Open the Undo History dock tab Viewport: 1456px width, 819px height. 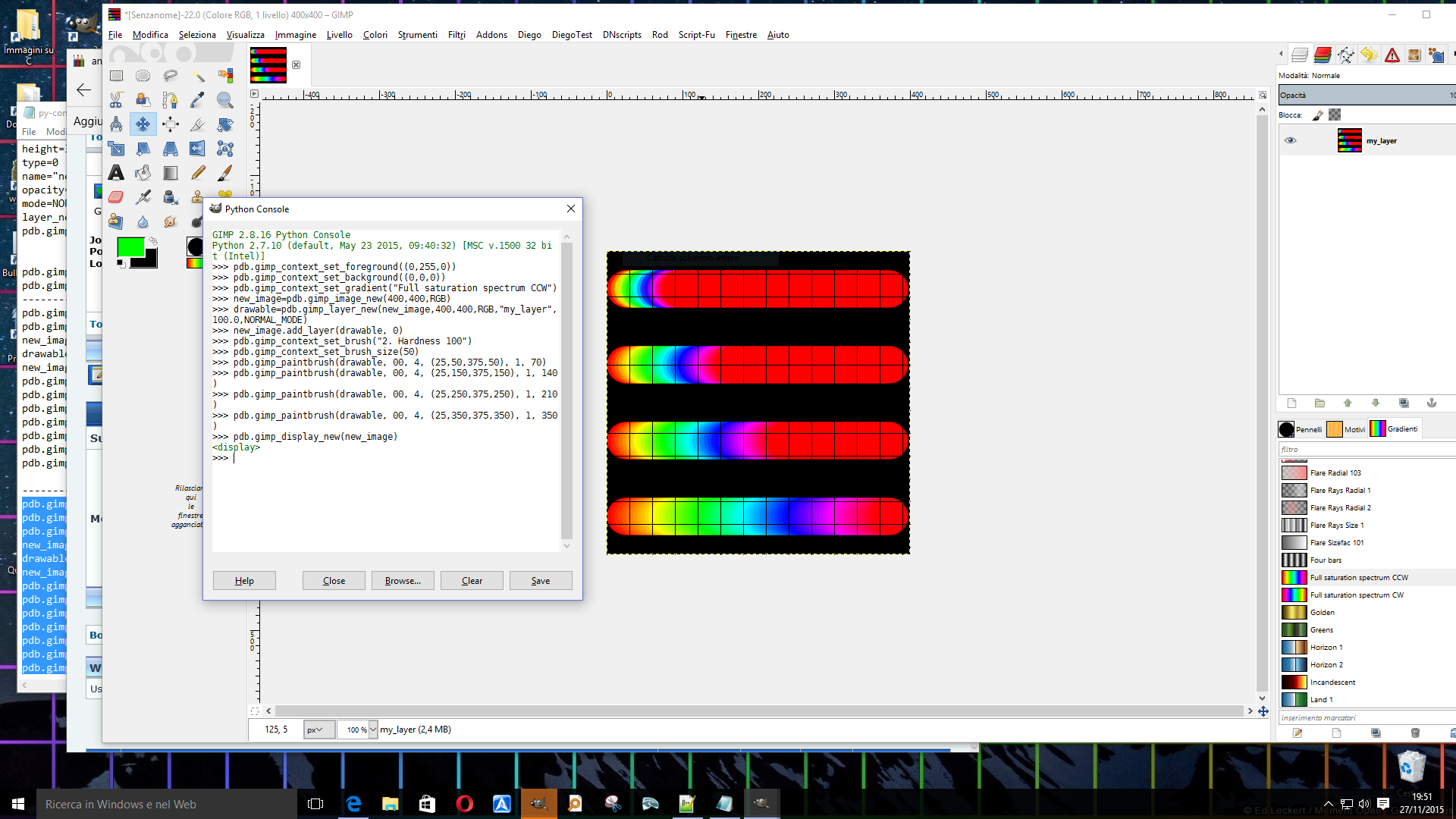[1369, 55]
